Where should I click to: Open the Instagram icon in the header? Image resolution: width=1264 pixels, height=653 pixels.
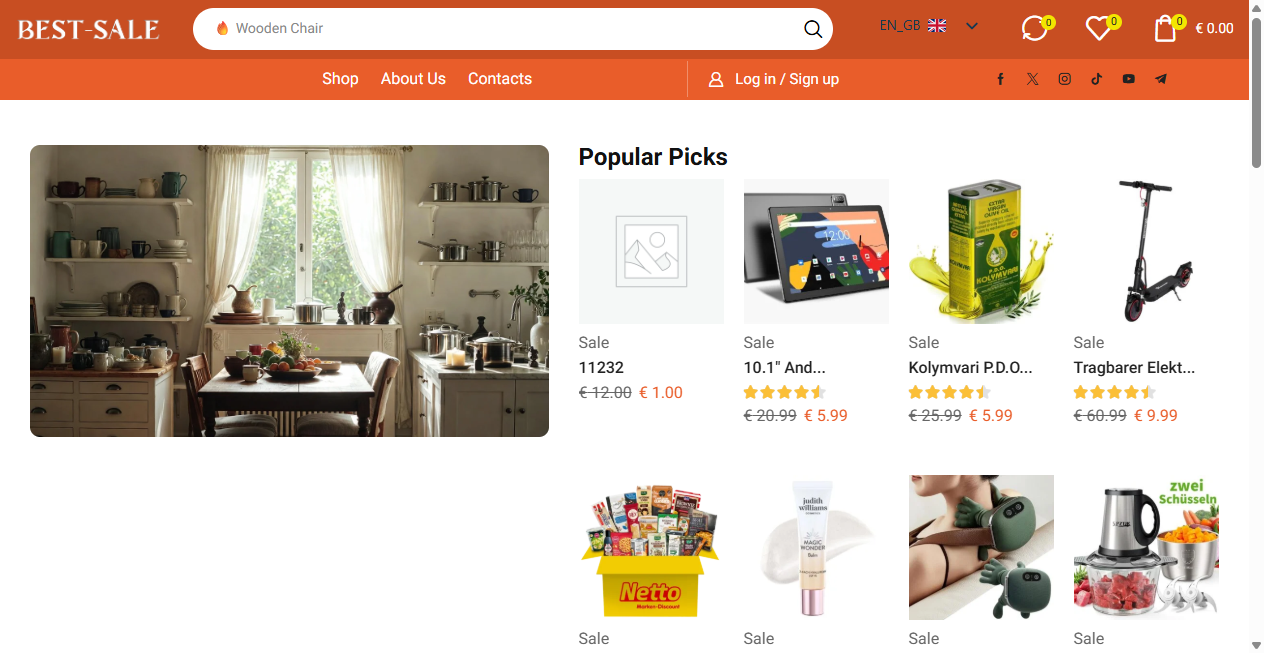click(1064, 79)
